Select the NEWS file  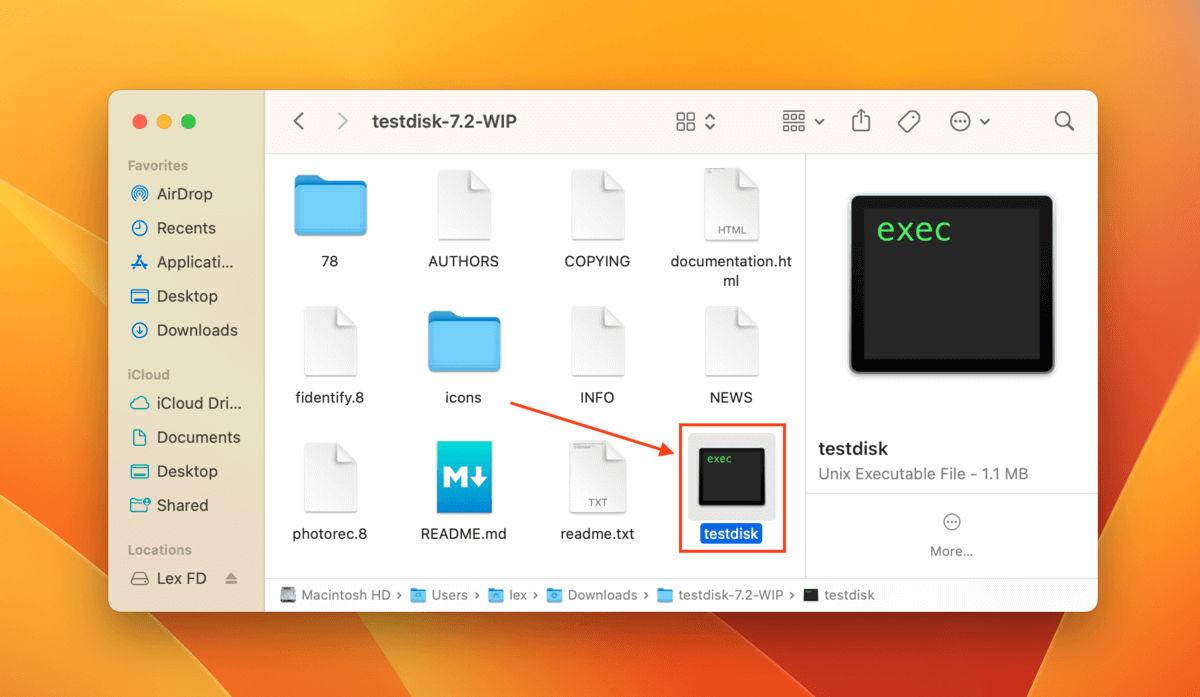click(731, 342)
